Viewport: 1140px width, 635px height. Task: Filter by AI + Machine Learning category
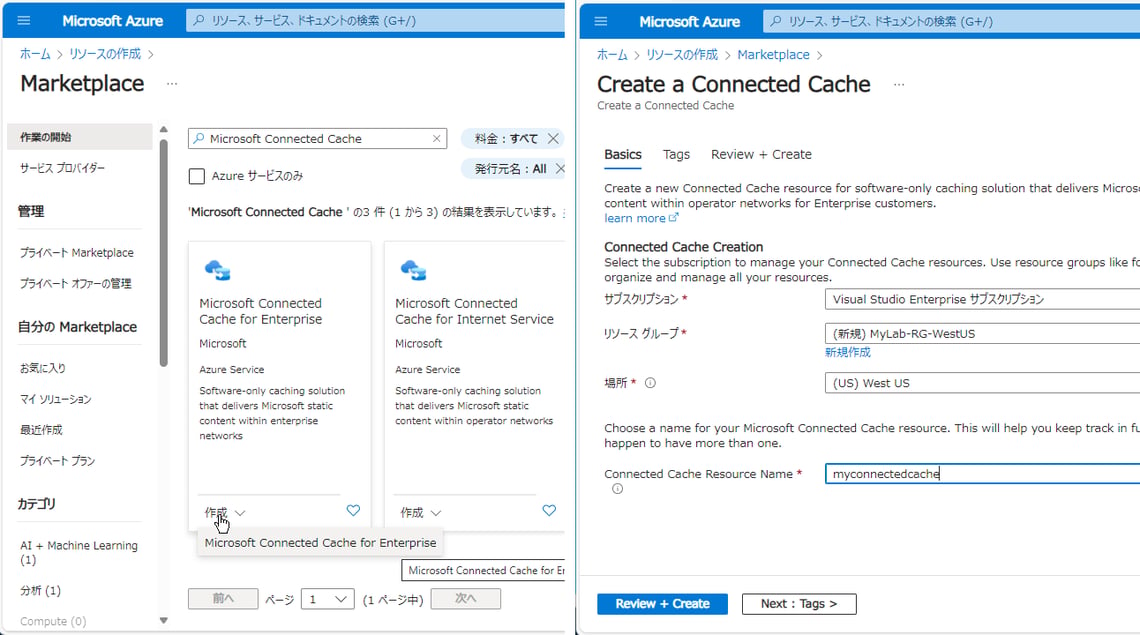[x=79, y=552]
